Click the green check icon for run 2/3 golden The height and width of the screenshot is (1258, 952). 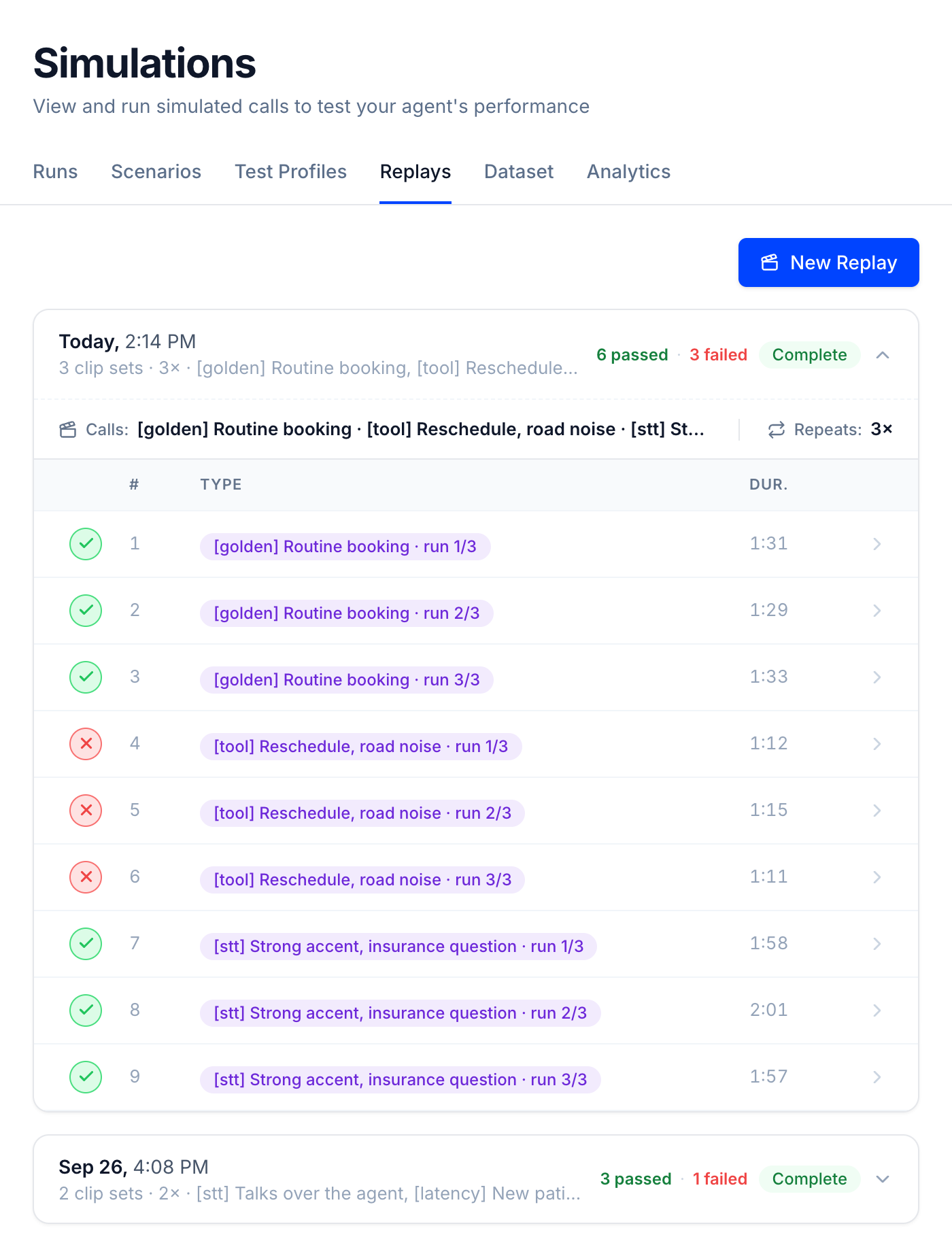coord(86,611)
